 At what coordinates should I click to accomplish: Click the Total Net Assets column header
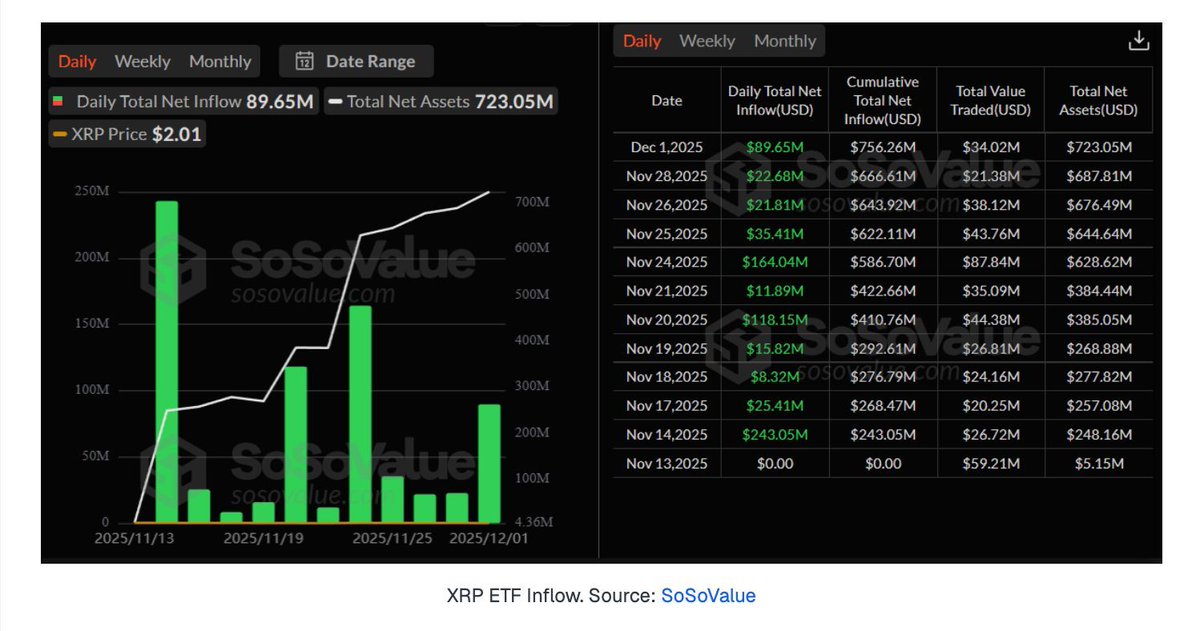(x=1097, y=100)
